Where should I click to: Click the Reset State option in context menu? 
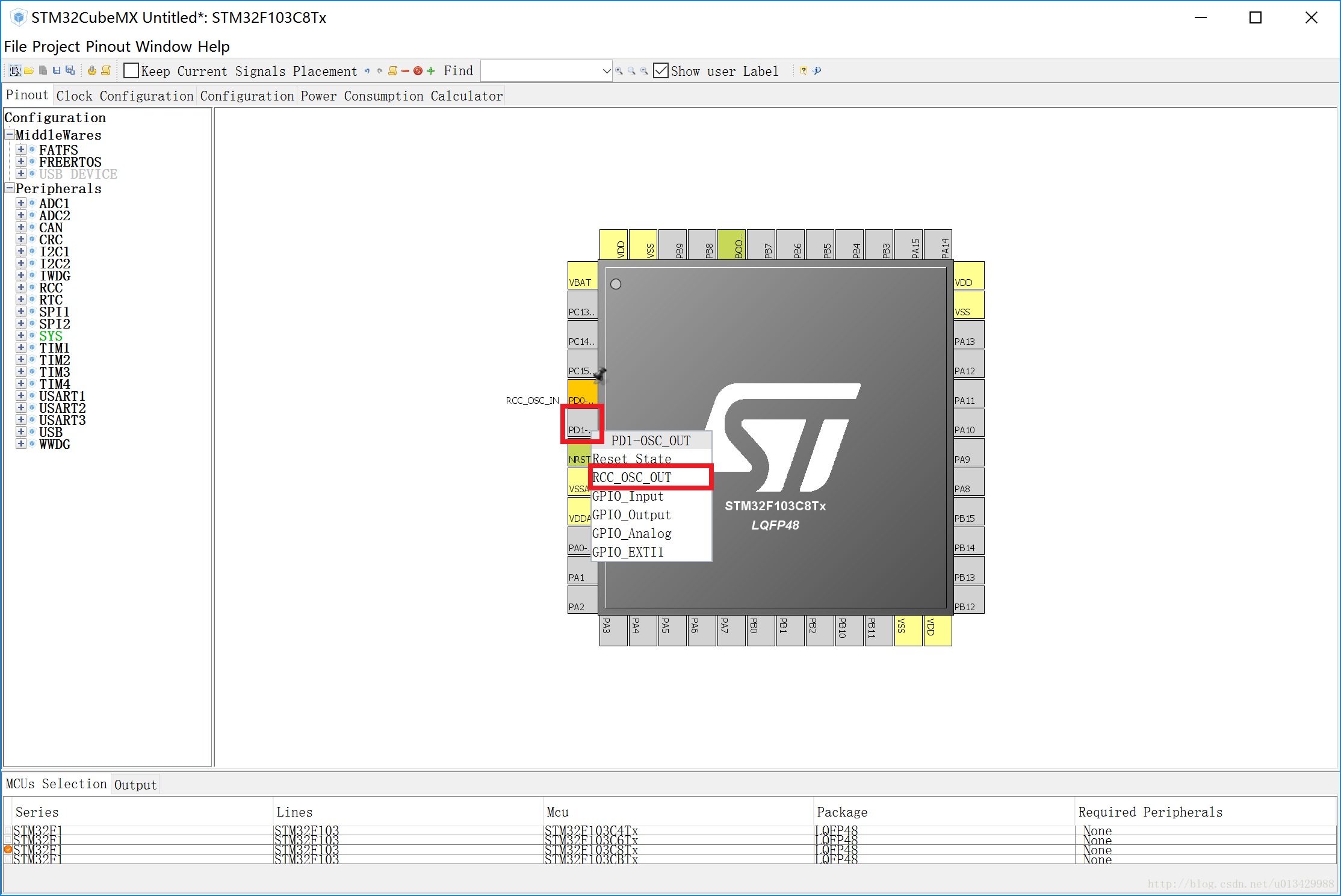click(x=634, y=459)
